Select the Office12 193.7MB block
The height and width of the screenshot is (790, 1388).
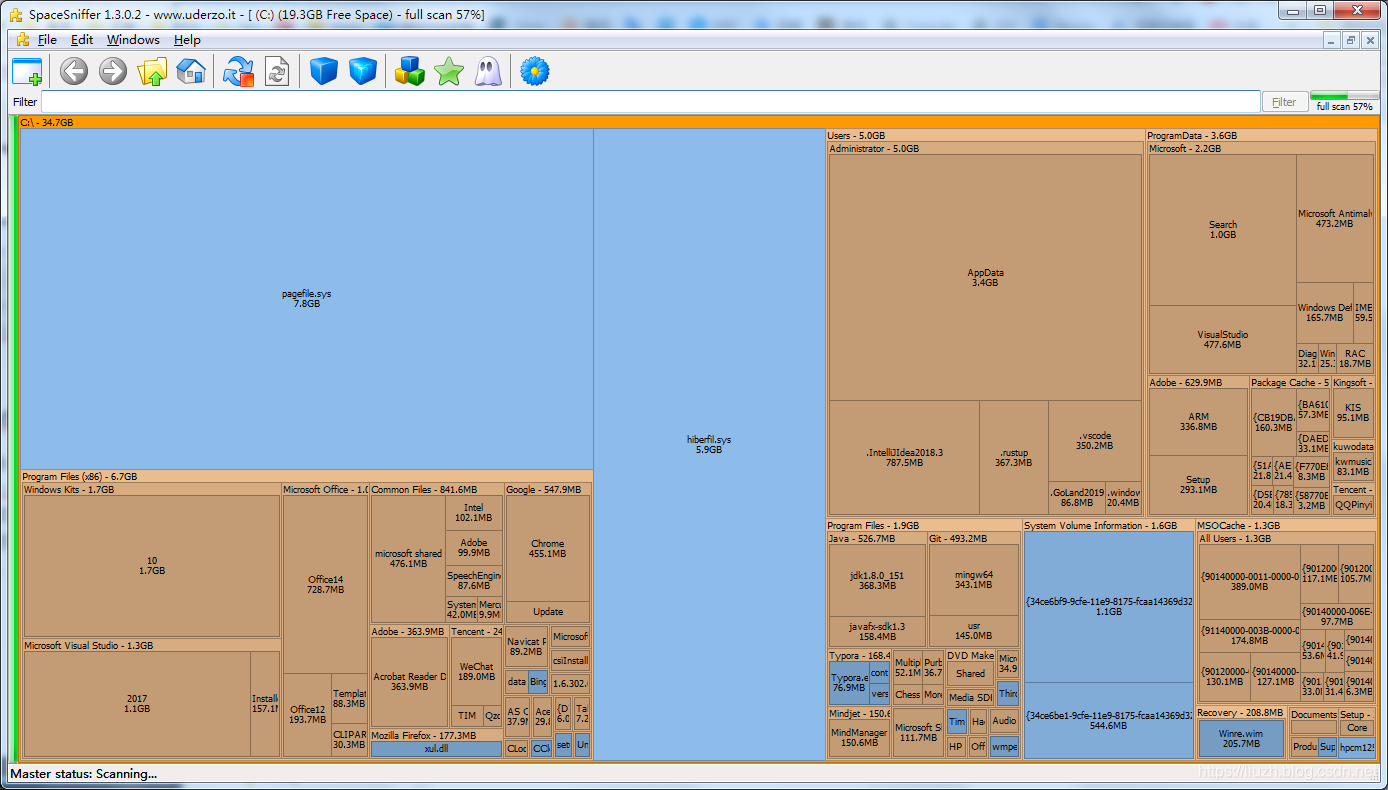(x=307, y=715)
